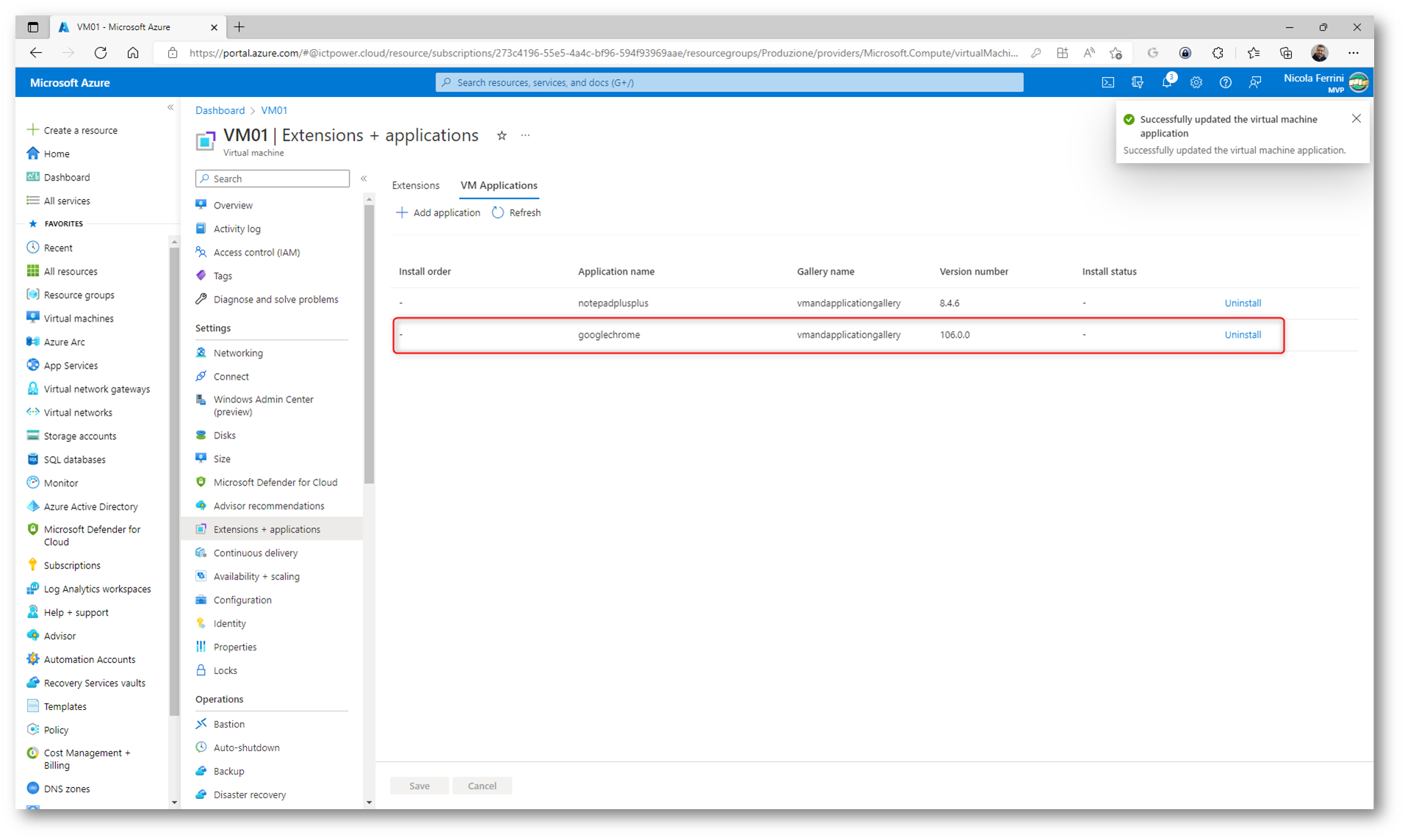Click Dashboard breadcrumb link

click(220, 110)
